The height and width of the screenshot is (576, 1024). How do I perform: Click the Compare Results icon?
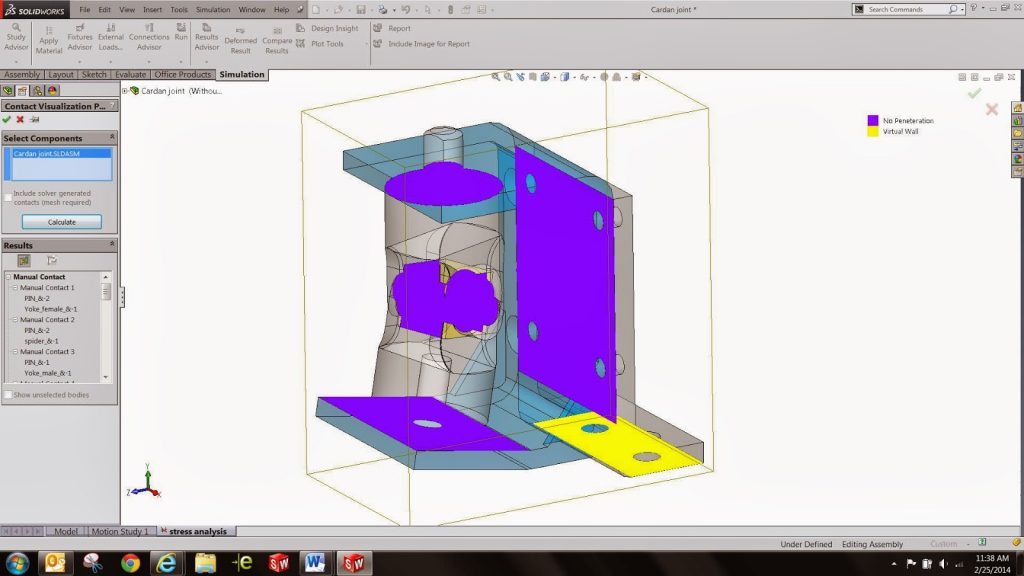coord(277,40)
